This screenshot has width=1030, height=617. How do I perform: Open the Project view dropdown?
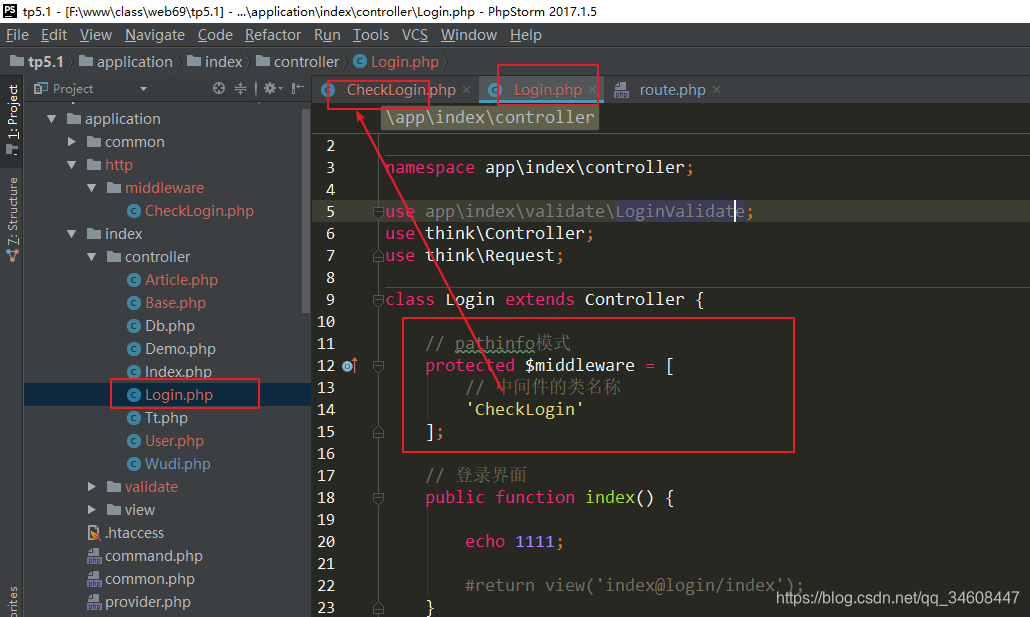coord(143,89)
